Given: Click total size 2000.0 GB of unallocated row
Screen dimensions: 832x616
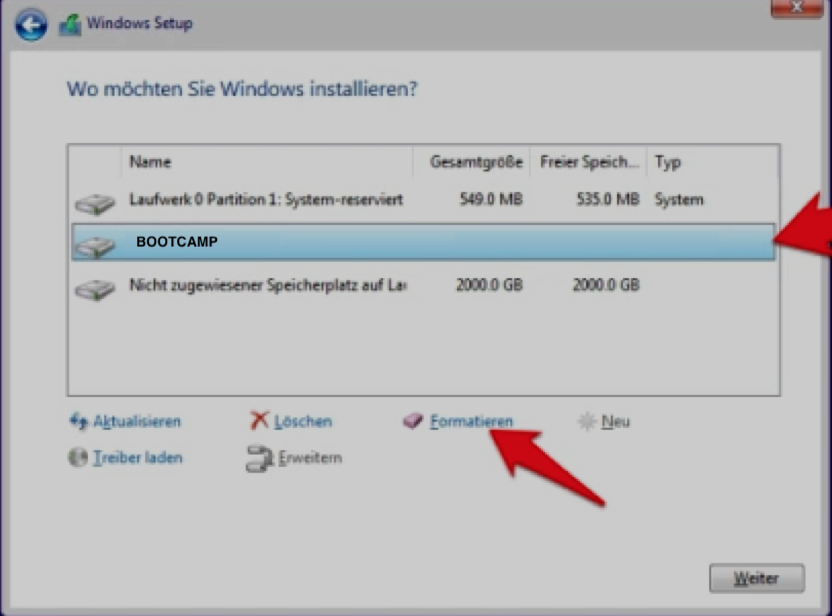Looking at the screenshot, I should click(x=489, y=285).
